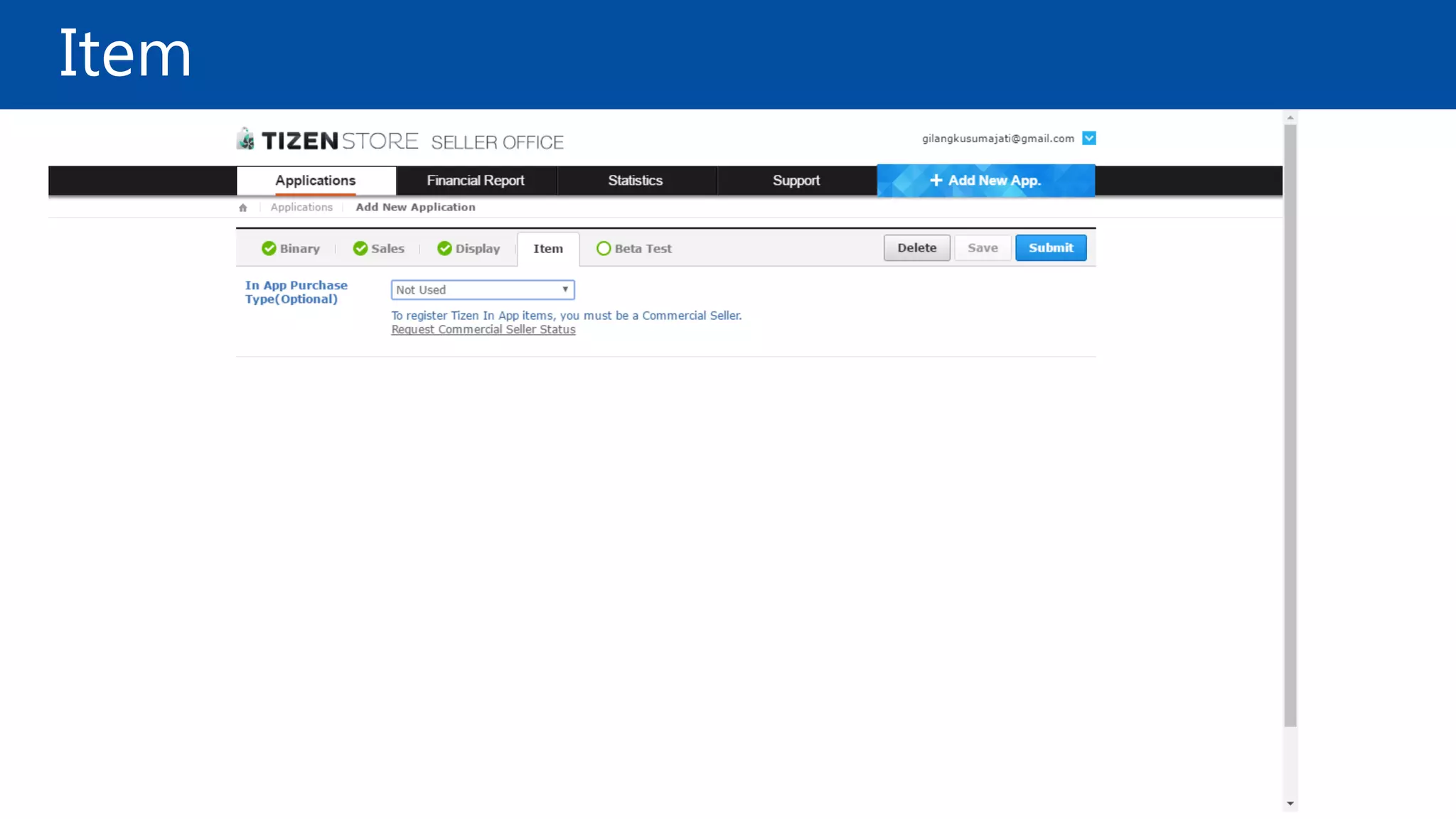Open the Financial Report menu

pos(476,181)
